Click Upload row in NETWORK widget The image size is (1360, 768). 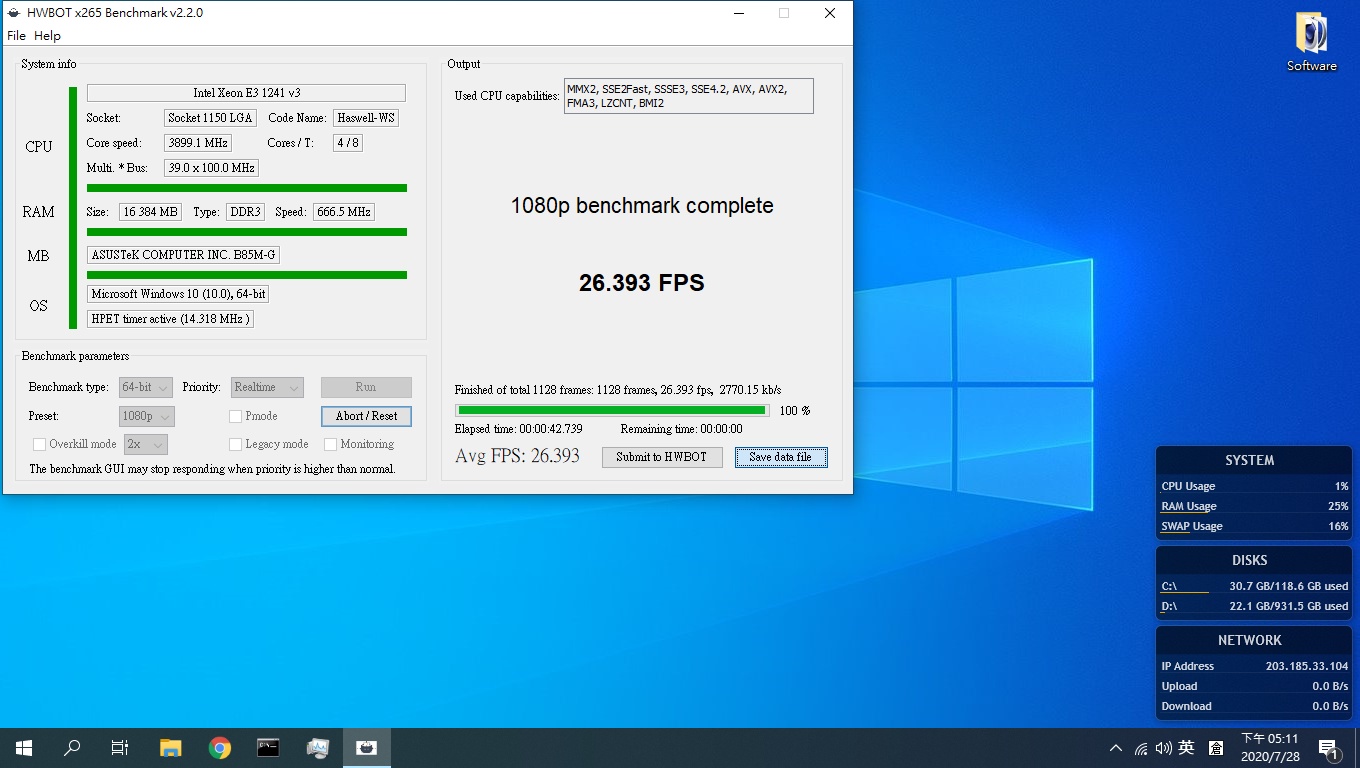click(x=1254, y=686)
